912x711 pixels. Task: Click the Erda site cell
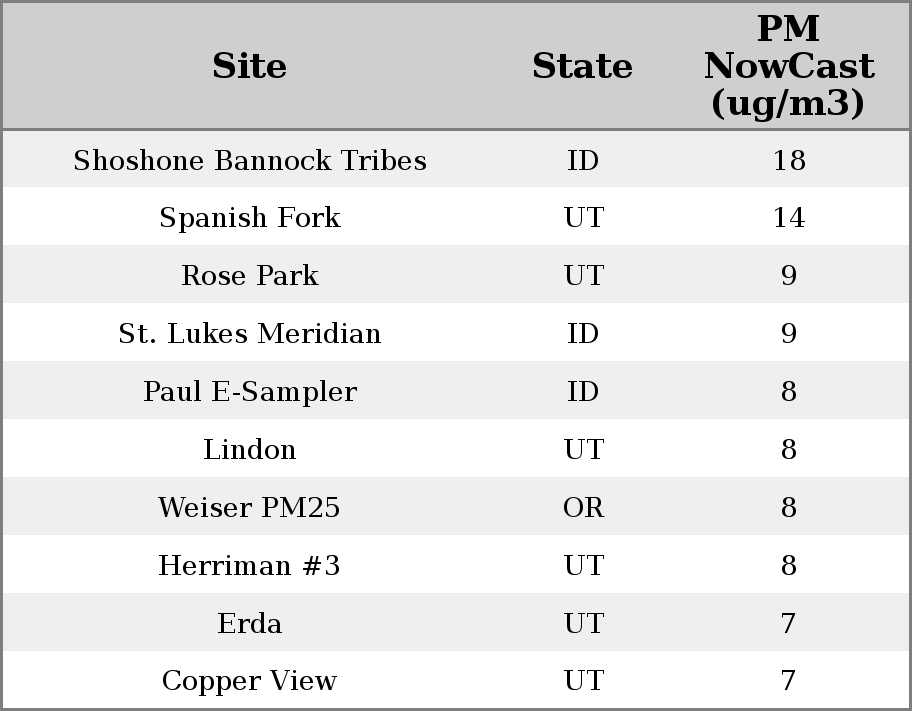coord(250,624)
